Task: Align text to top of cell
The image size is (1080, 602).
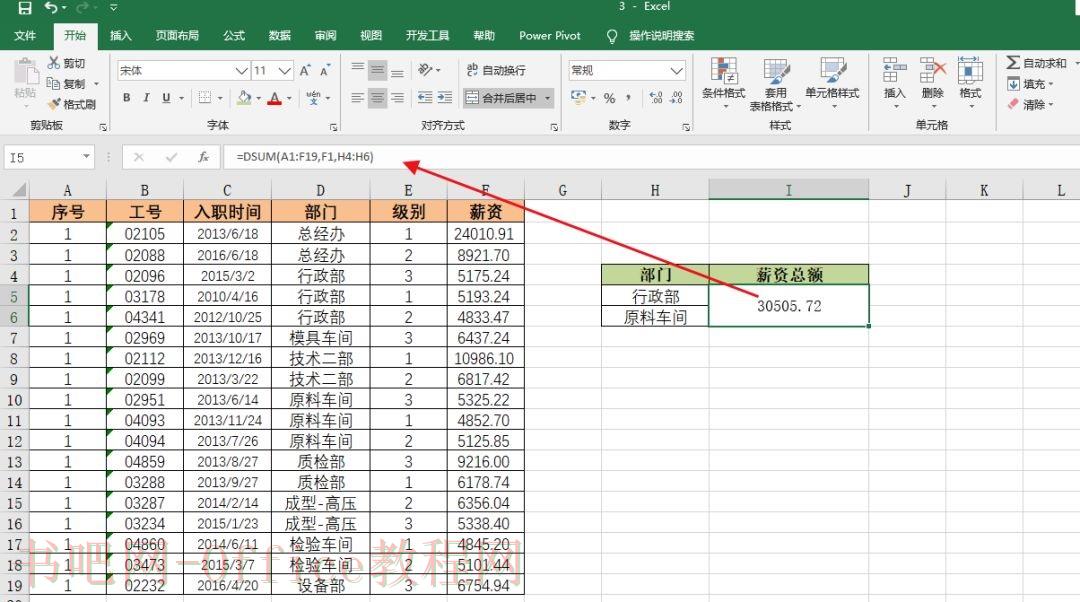Action: click(x=357, y=70)
